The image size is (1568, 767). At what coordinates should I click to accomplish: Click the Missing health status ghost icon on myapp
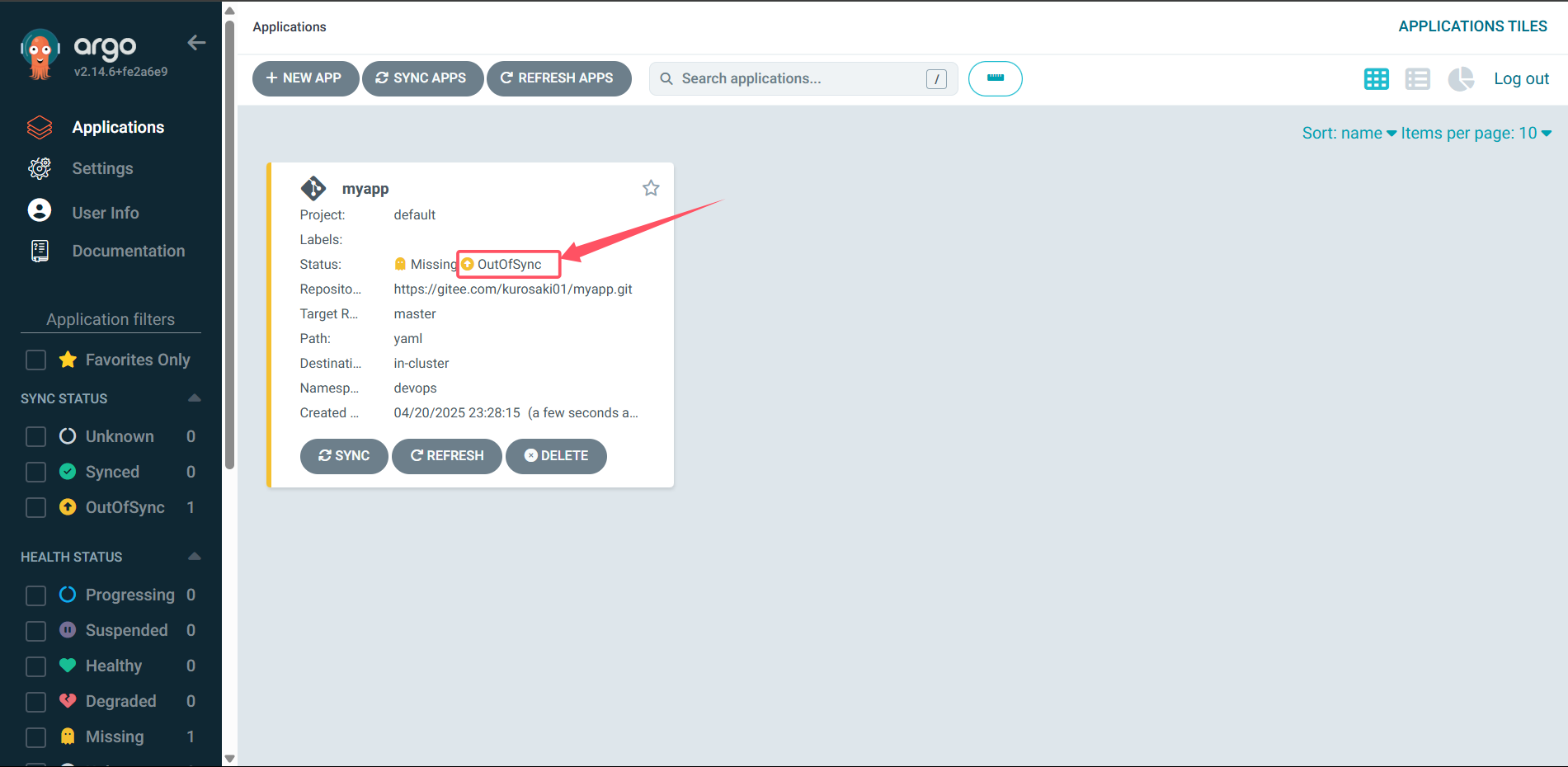click(x=400, y=264)
